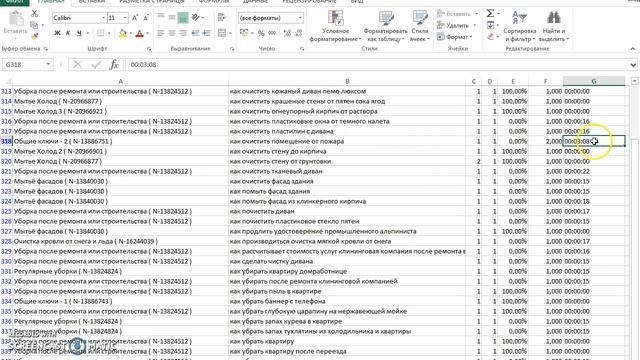Apply the yellow fill color bucket

coord(122,33)
